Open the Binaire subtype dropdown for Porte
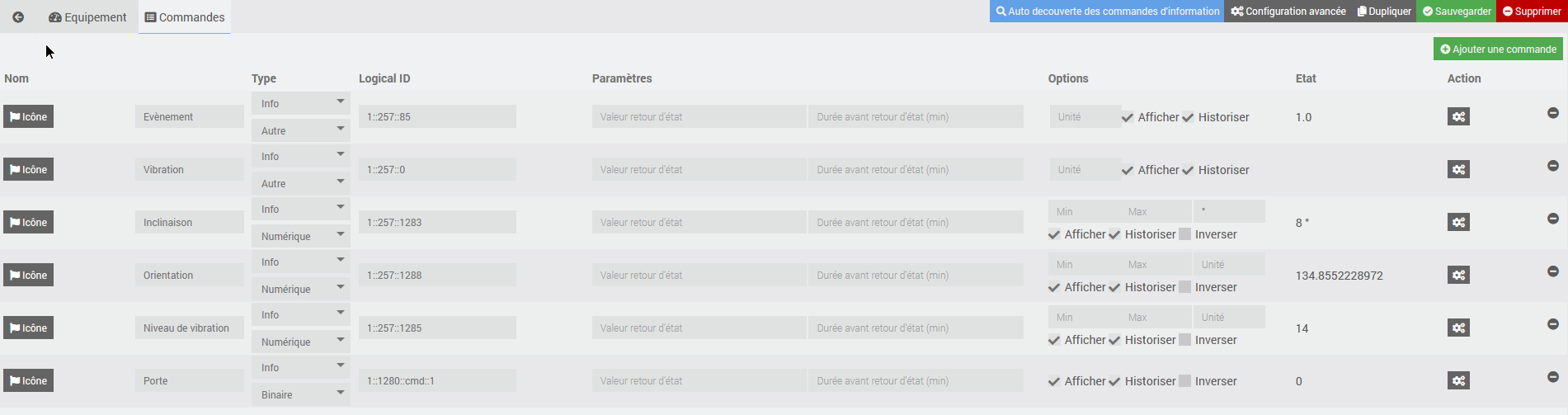1568x415 pixels. coord(301,394)
